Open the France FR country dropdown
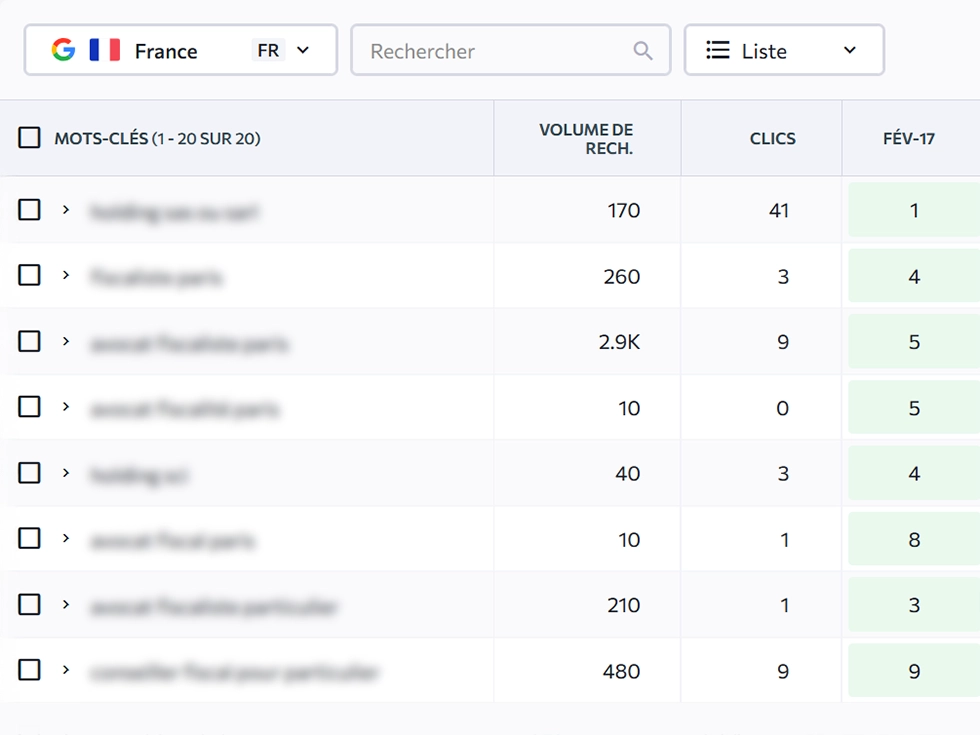The width and height of the screenshot is (980, 735). 303,50
